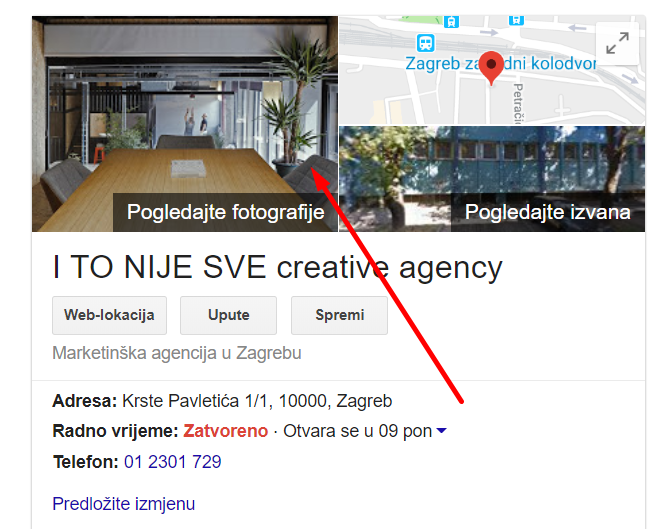Open the Web-lokacija website button
Viewport: 667px width, 529px height.
click(109, 315)
